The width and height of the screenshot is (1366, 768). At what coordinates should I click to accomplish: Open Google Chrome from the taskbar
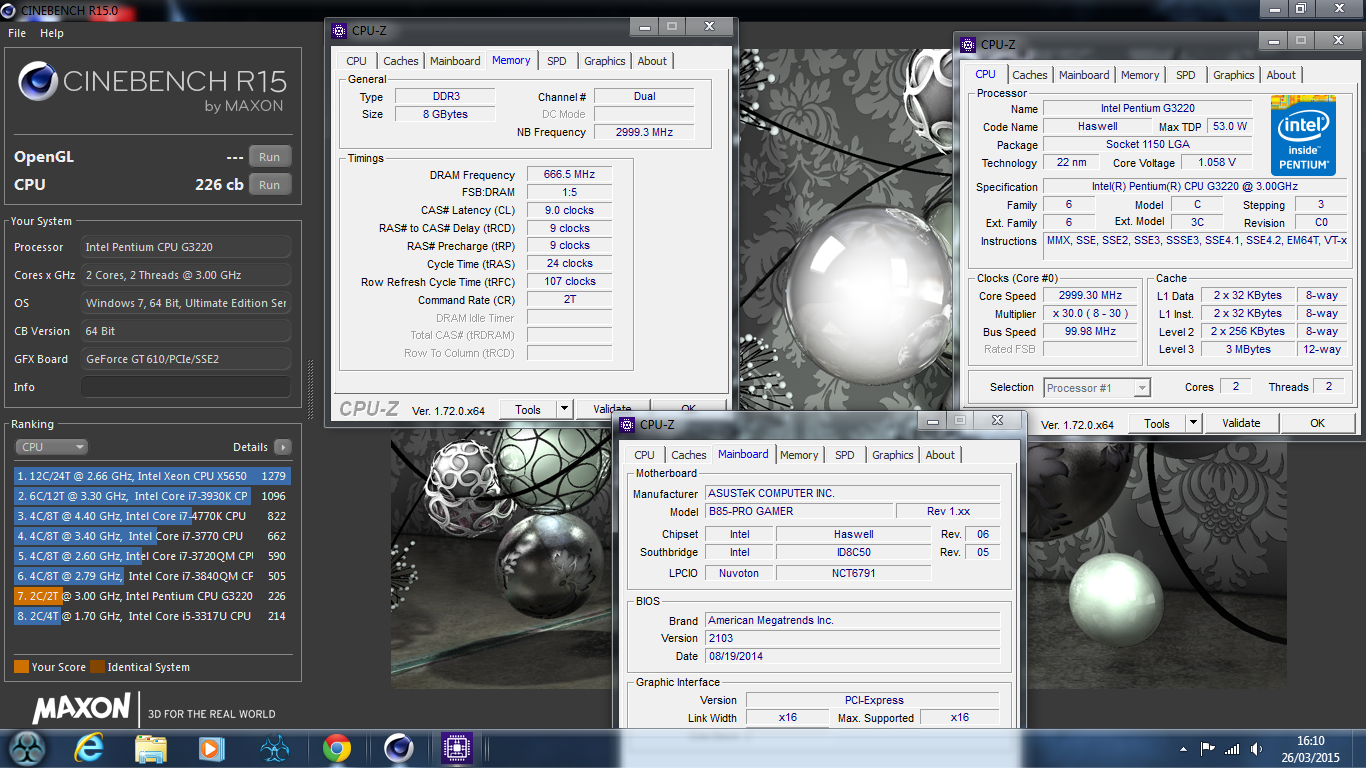(x=337, y=748)
